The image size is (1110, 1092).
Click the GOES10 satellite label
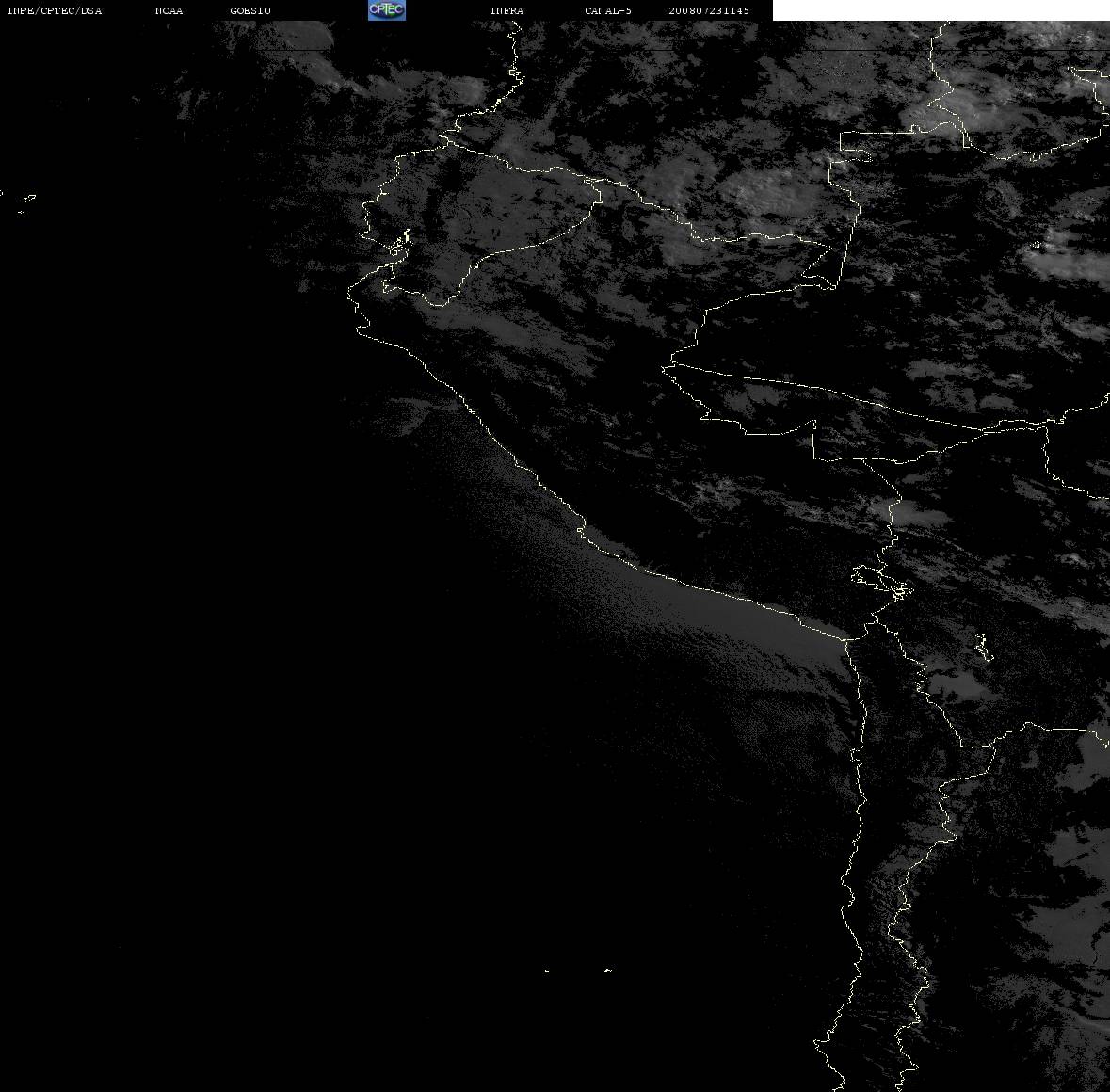[249, 10]
